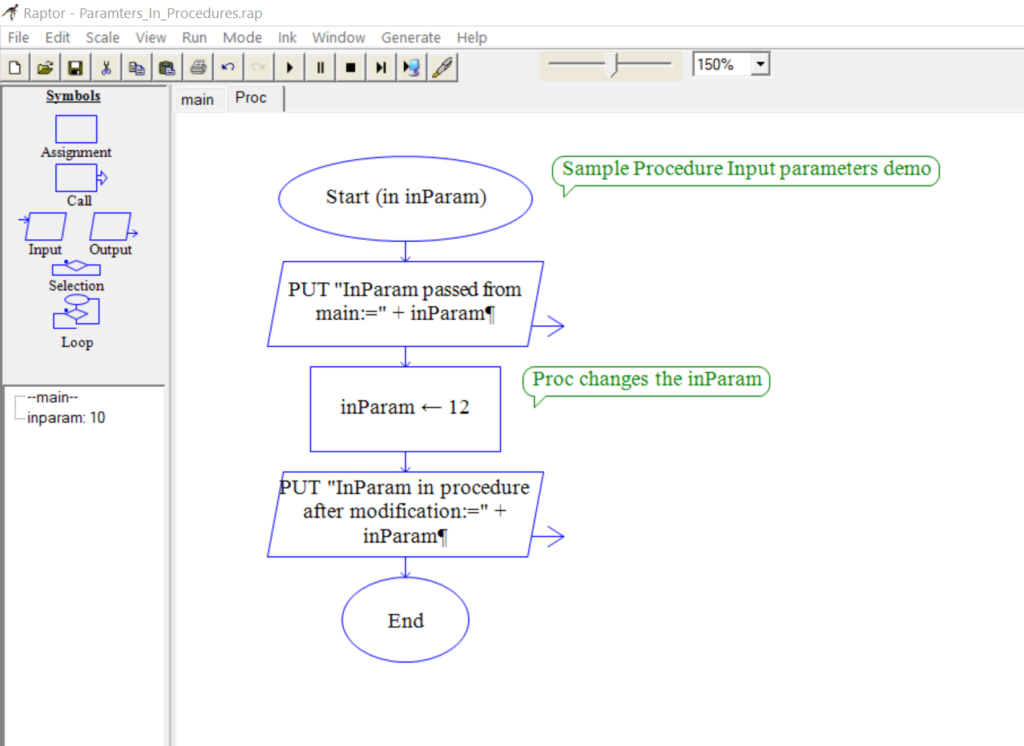1024x746 pixels.
Task: Click the execution speed slider handle
Action: (x=616, y=65)
